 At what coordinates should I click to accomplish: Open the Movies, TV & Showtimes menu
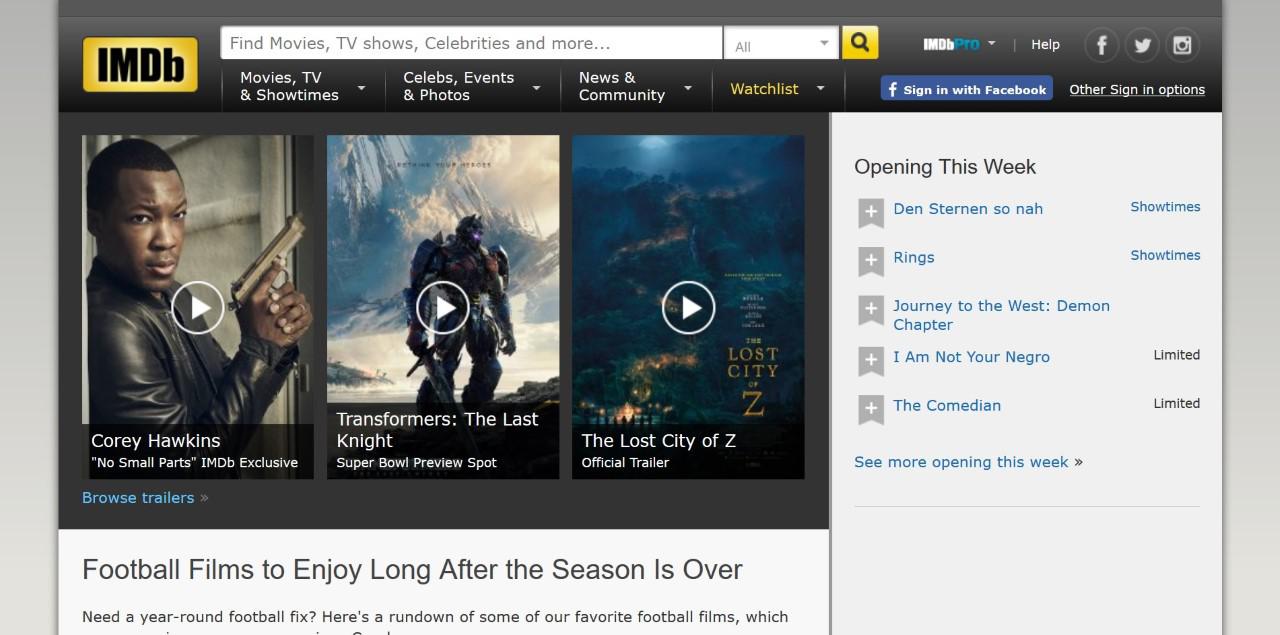tap(289, 86)
